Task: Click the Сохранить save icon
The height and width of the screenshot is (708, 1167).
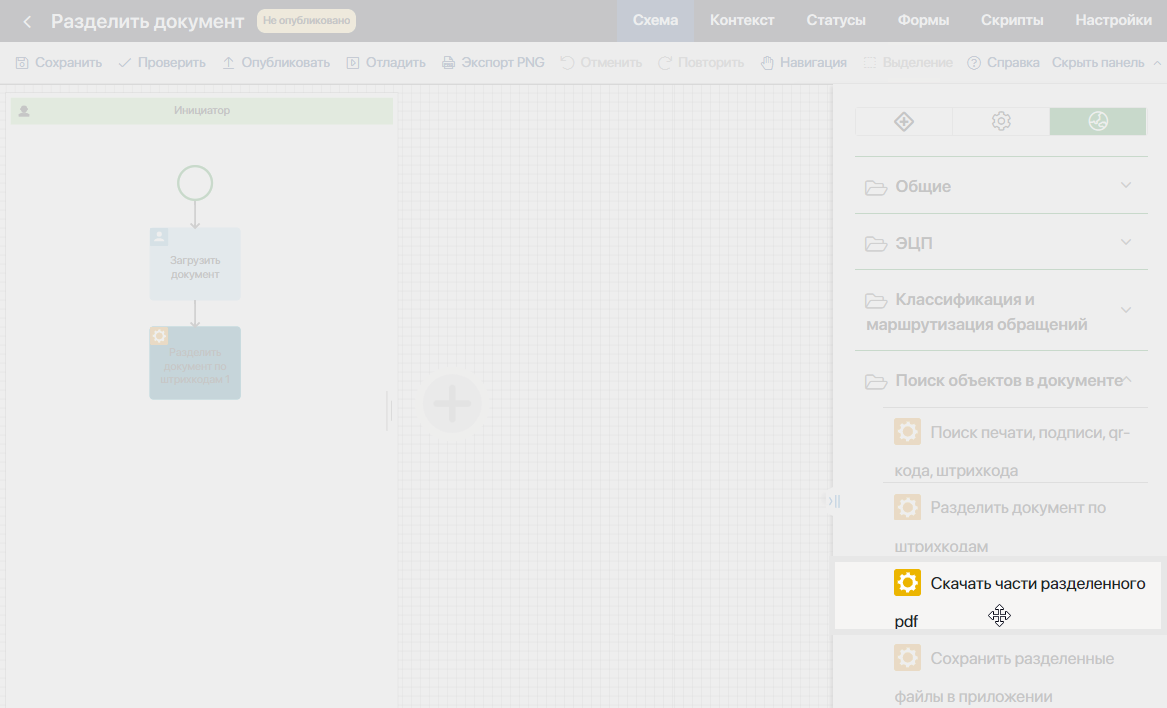Action: tap(22, 63)
